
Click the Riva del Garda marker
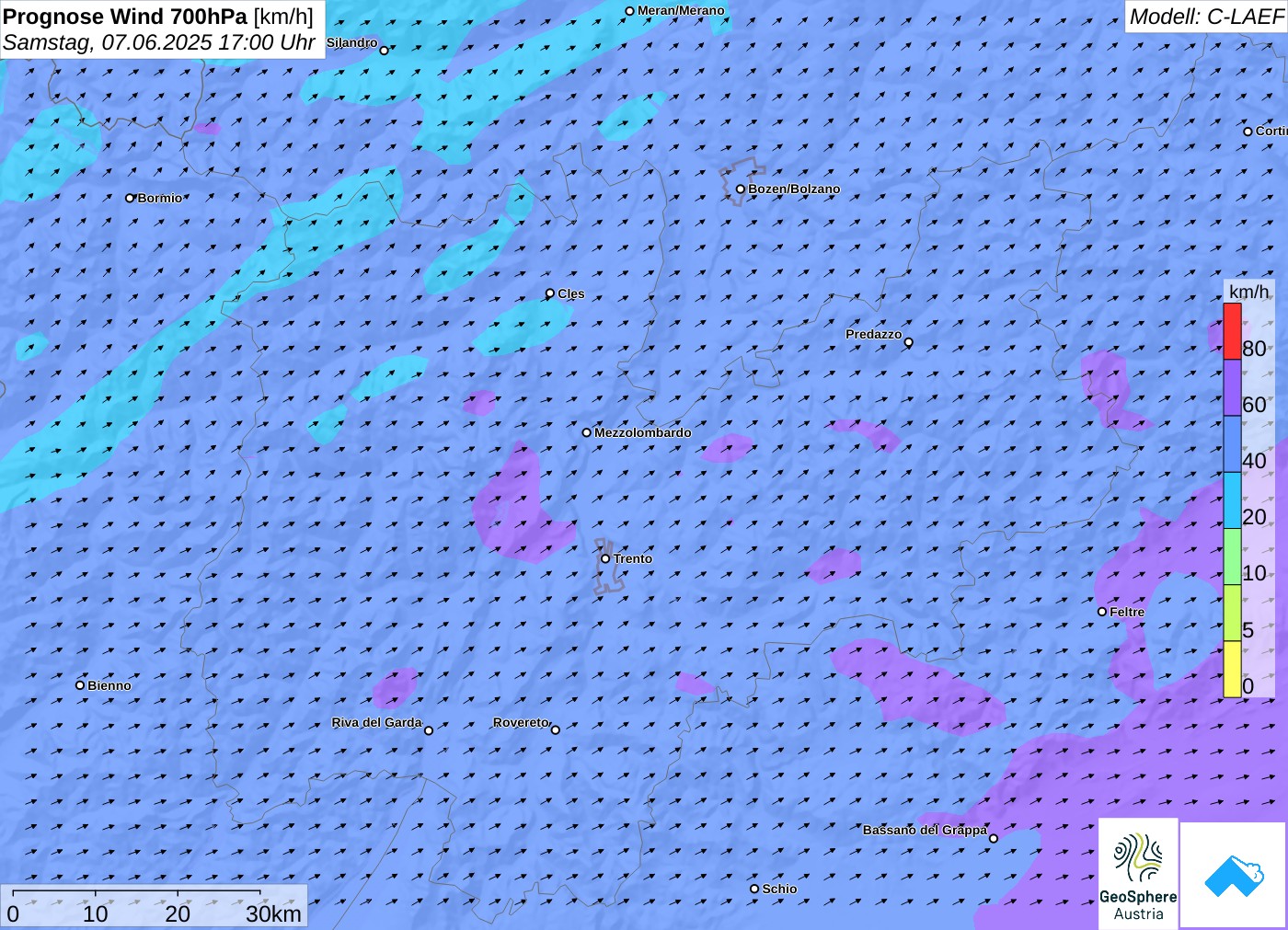coord(428,730)
